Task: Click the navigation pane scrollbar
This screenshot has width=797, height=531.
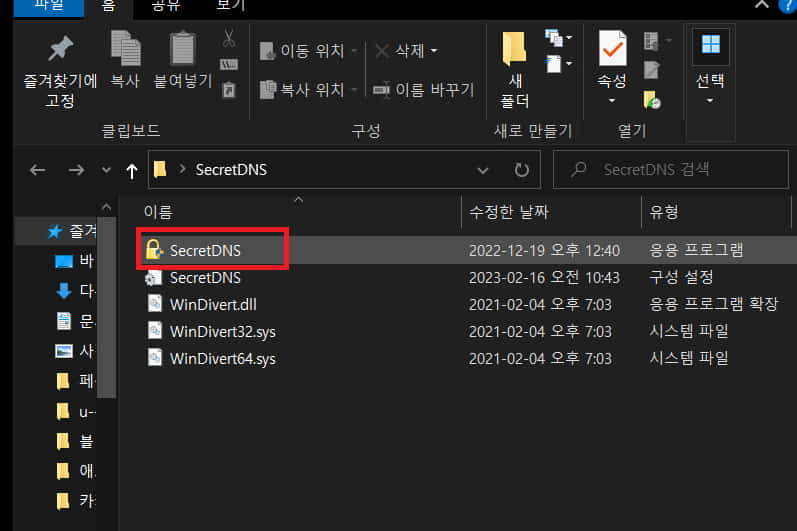Action: (106, 307)
